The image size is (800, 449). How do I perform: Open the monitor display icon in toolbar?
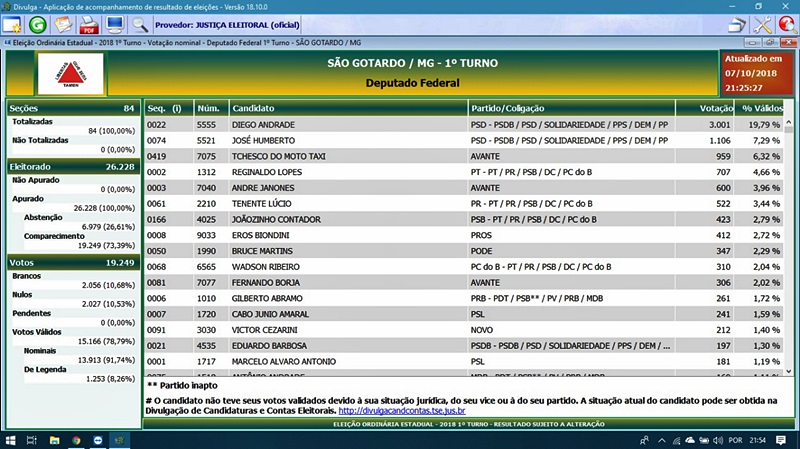pos(114,24)
